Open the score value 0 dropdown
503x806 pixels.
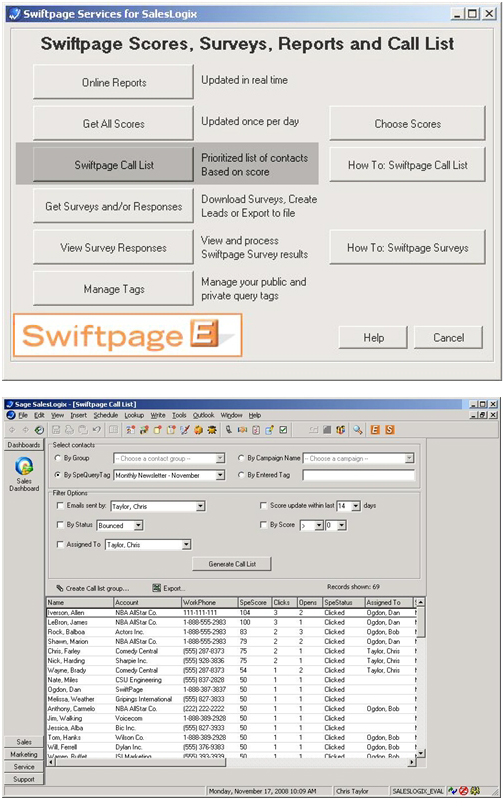click(336, 525)
